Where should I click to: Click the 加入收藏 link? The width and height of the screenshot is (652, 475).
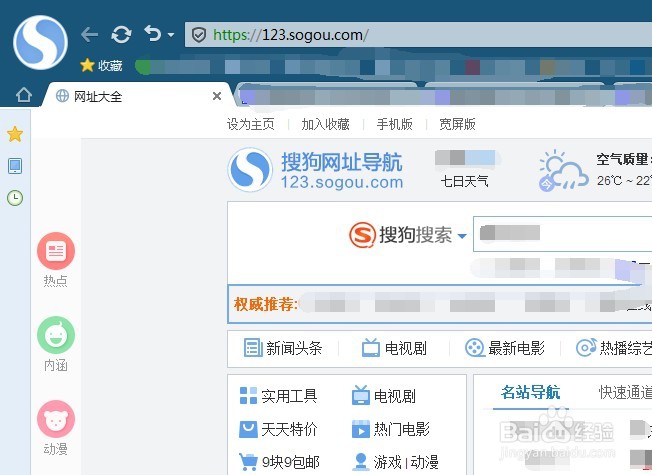pos(325,124)
